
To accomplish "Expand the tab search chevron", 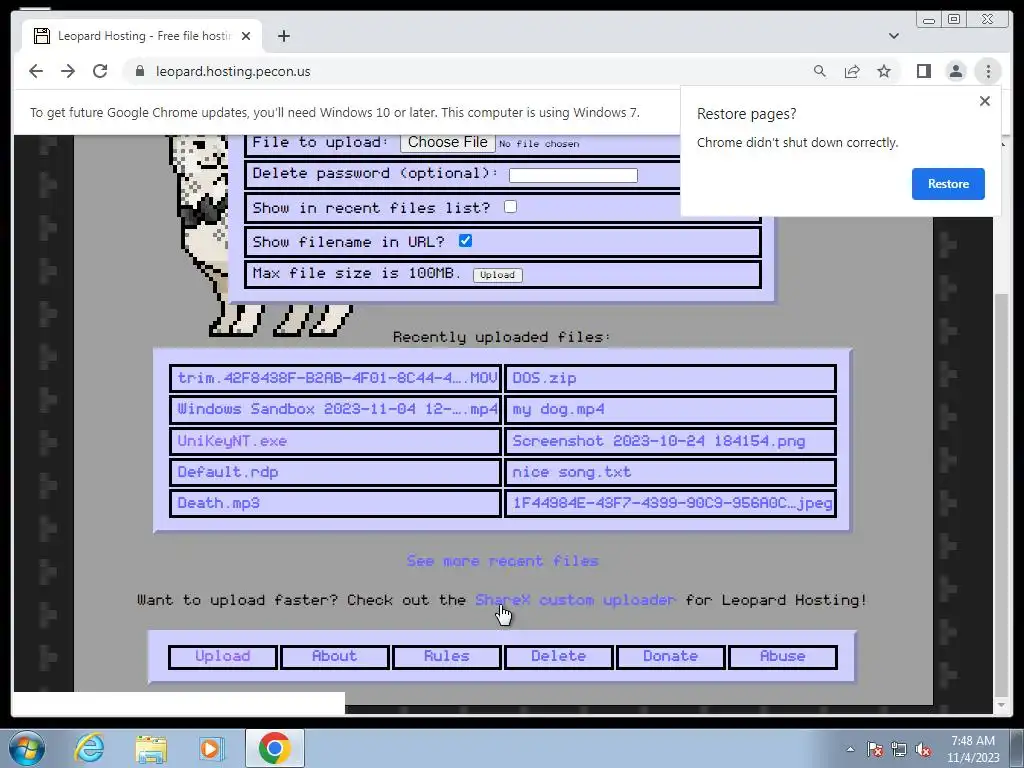I will tap(894, 36).
